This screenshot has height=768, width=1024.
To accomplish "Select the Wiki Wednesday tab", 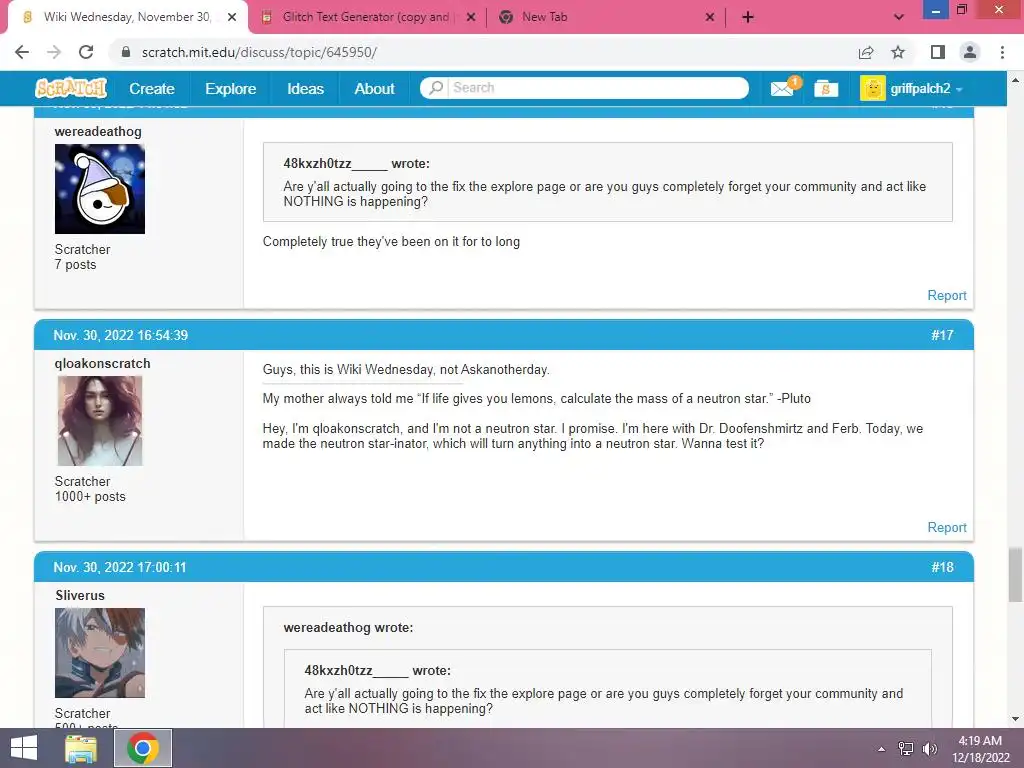I will click(x=127, y=17).
